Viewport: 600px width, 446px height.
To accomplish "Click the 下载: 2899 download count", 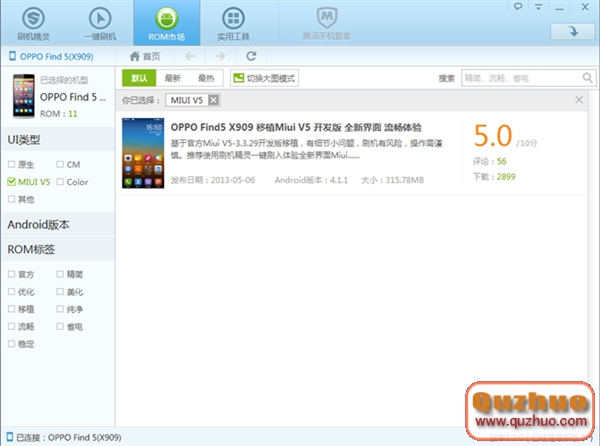I will tap(494, 177).
